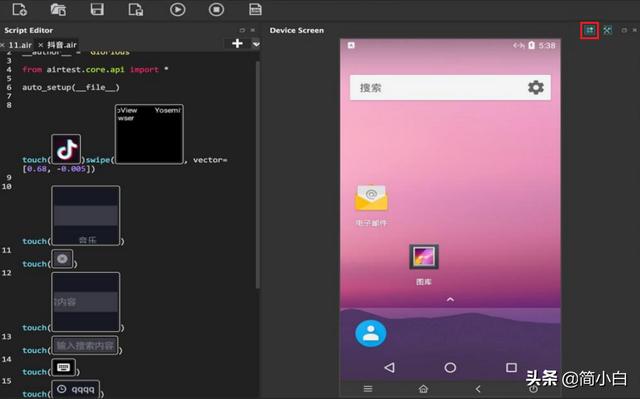This screenshot has height=399, width=640.
Task: Open the 图库 gallery app
Action: pyautogui.click(x=424, y=264)
